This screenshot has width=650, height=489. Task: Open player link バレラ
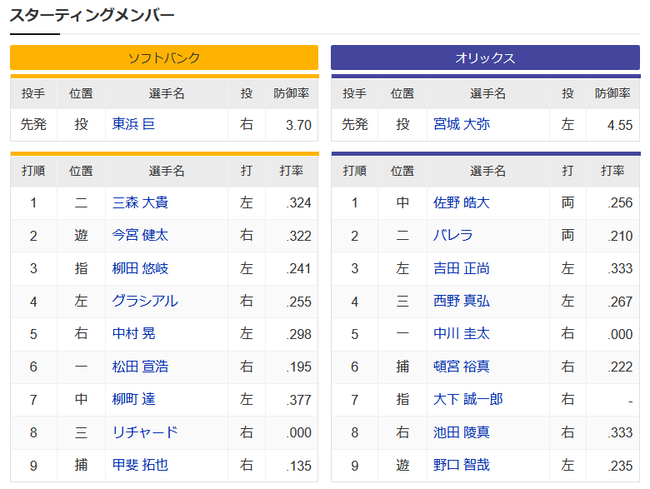coord(453,235)
